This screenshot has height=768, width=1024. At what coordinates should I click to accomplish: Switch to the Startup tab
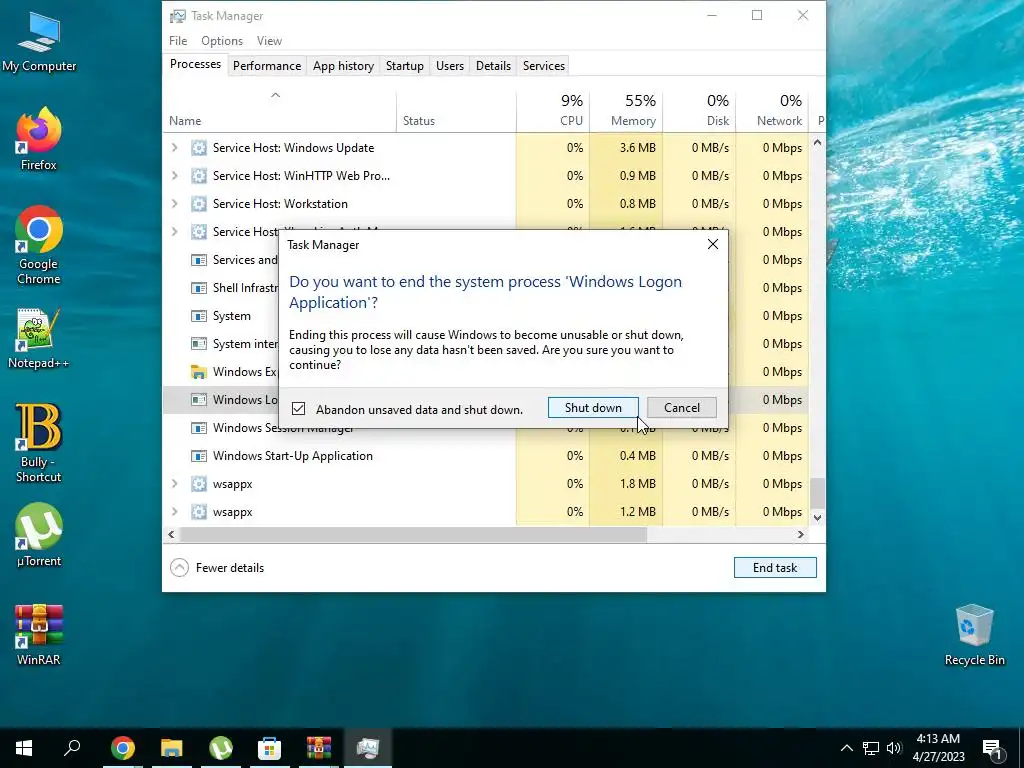(x=405, y=65)
